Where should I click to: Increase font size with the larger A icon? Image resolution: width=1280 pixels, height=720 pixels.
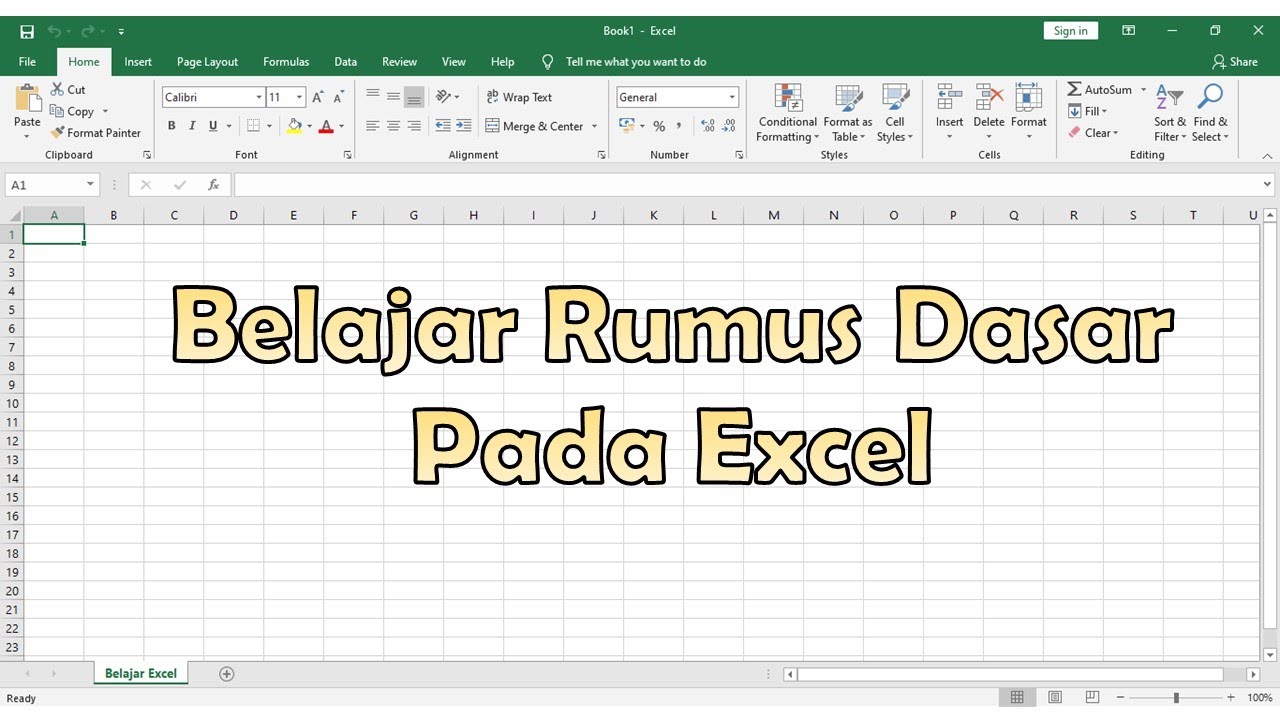[x=318, y=97]
